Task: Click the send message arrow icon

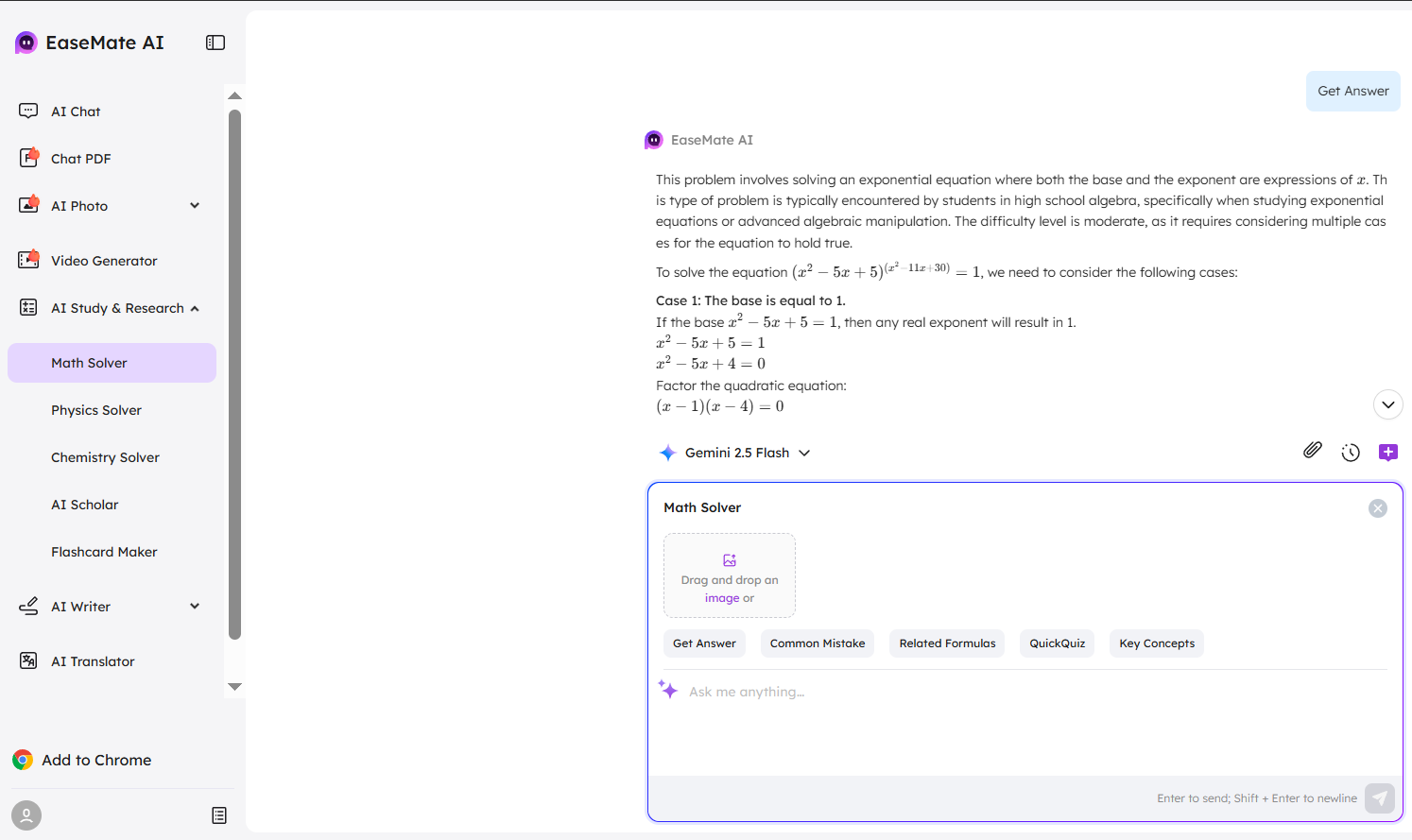Action: 1380,798
